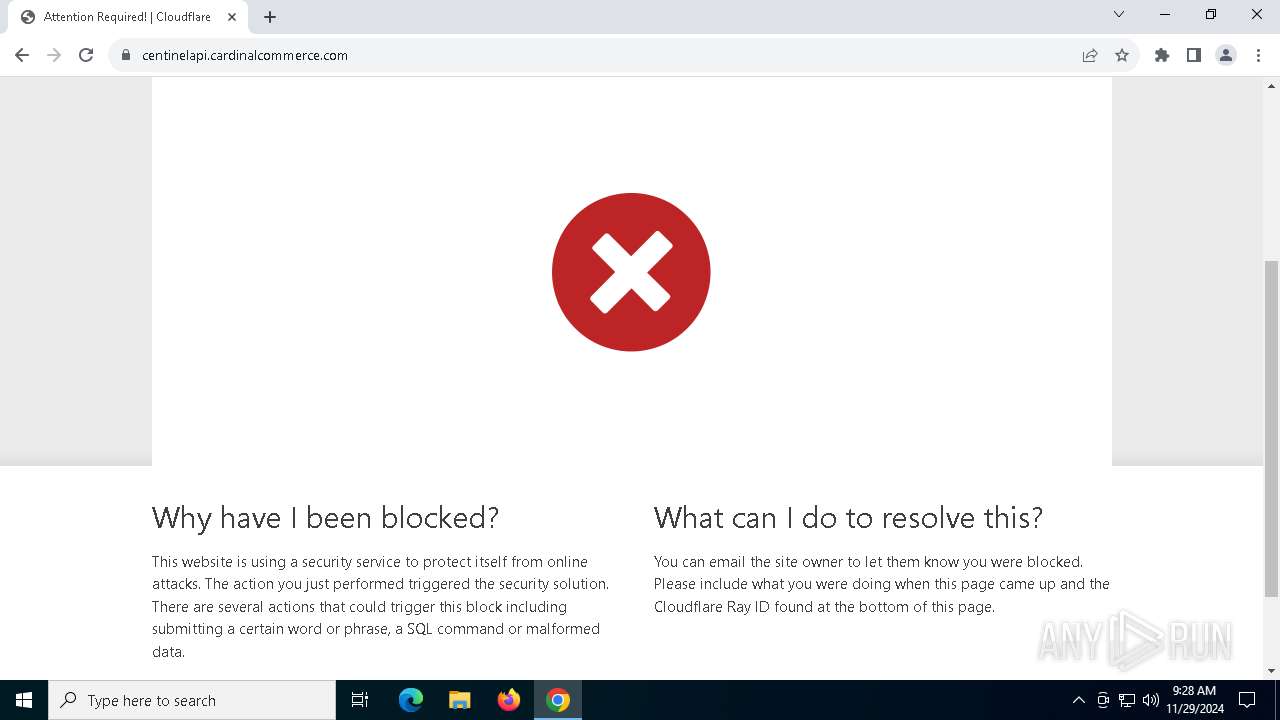Click the red blocked X error icon

pyautogui.click(x=631, y=272)
